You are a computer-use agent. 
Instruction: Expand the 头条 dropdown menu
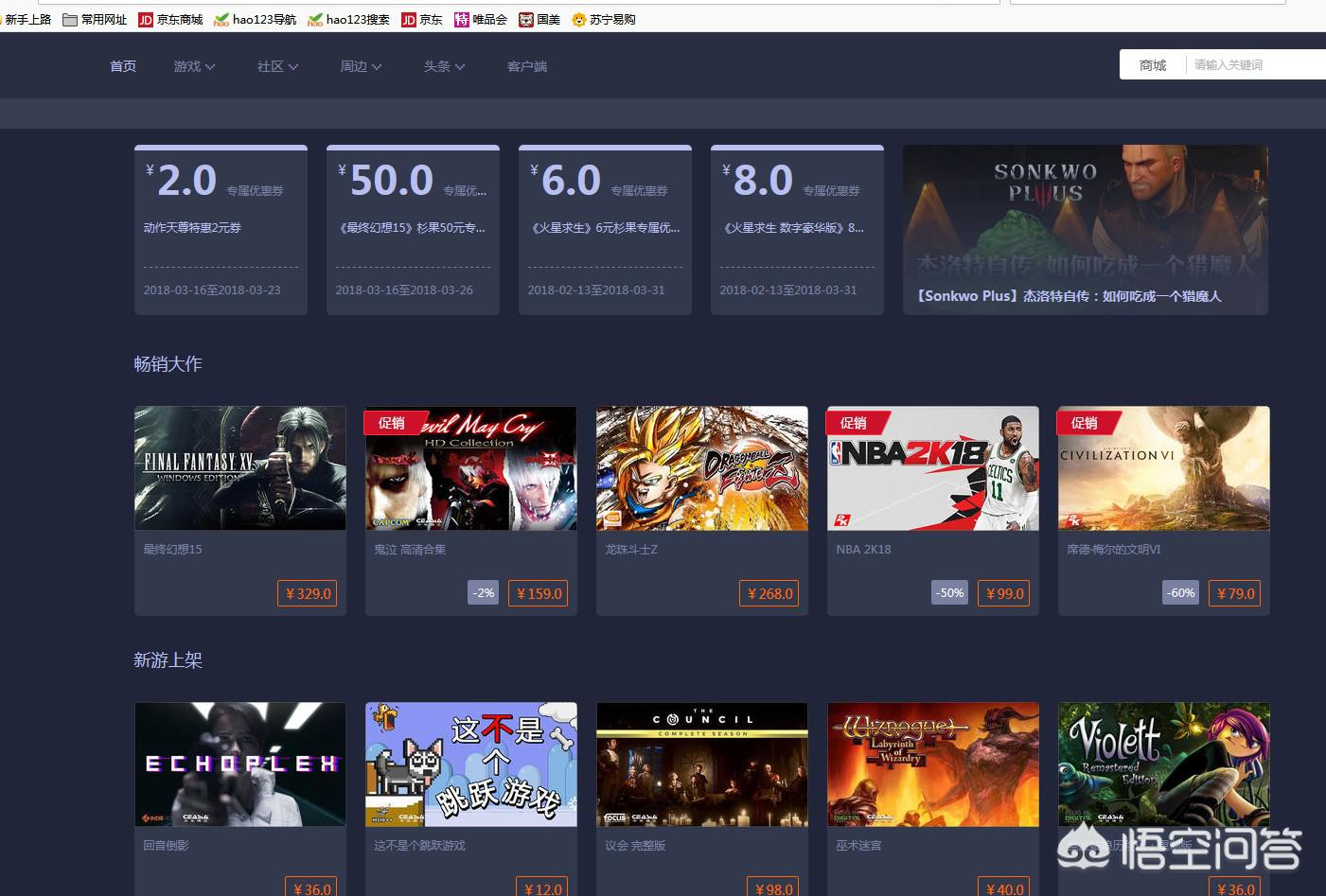[444, 66]
